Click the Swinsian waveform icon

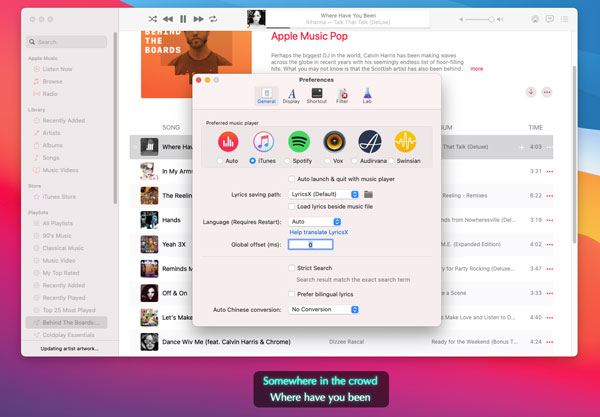(405, 142)
